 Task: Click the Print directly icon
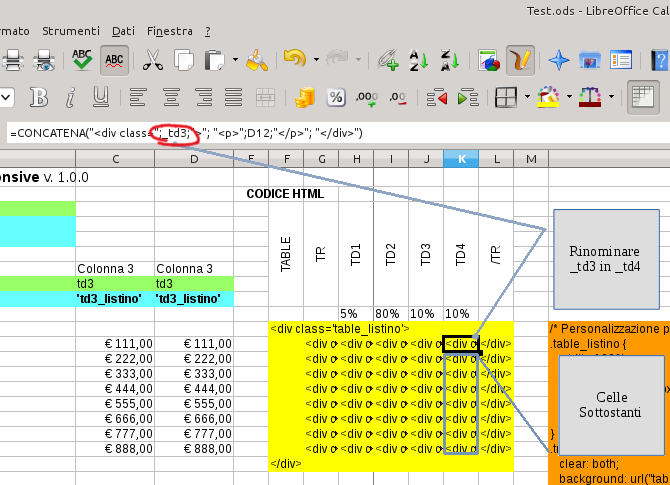pyautogui.click(x=12, y=60)
